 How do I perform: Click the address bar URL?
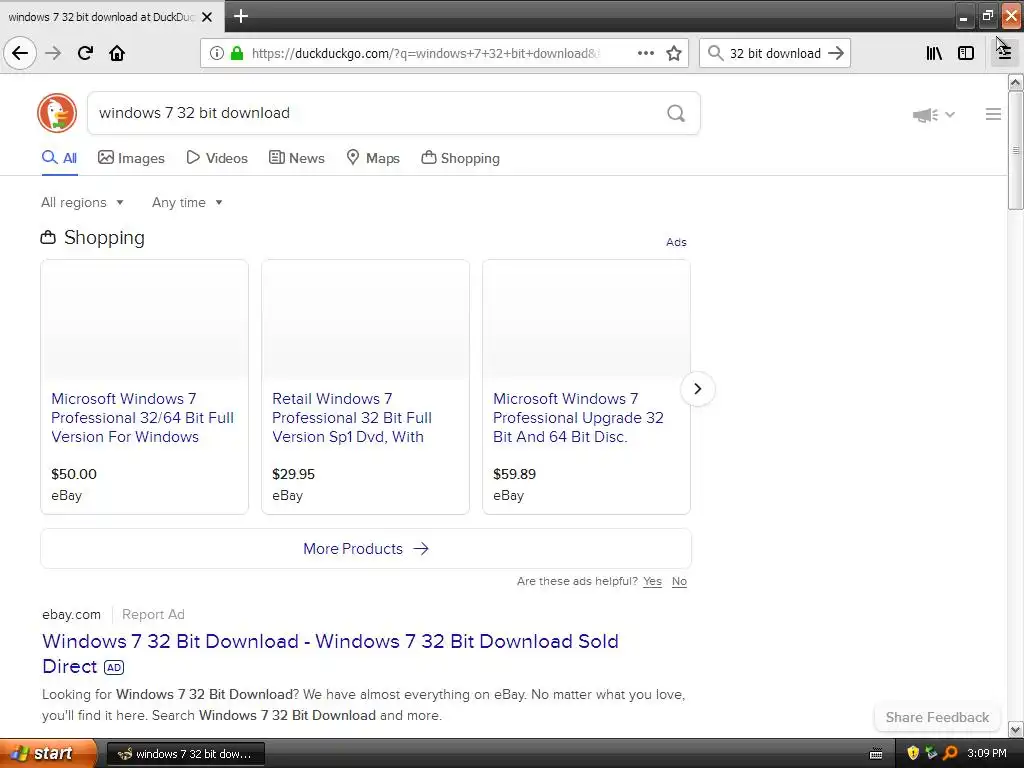coord(426,53)
